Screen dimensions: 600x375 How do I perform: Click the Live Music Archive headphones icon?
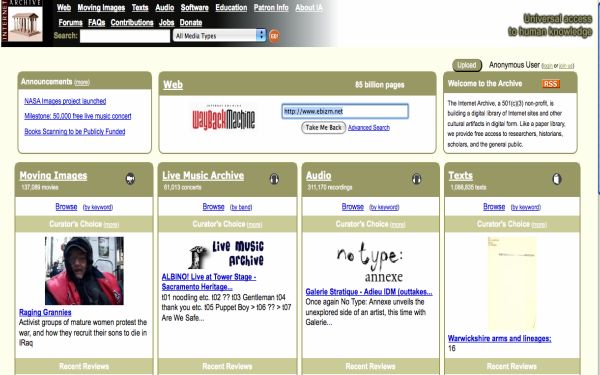point(274,179)
